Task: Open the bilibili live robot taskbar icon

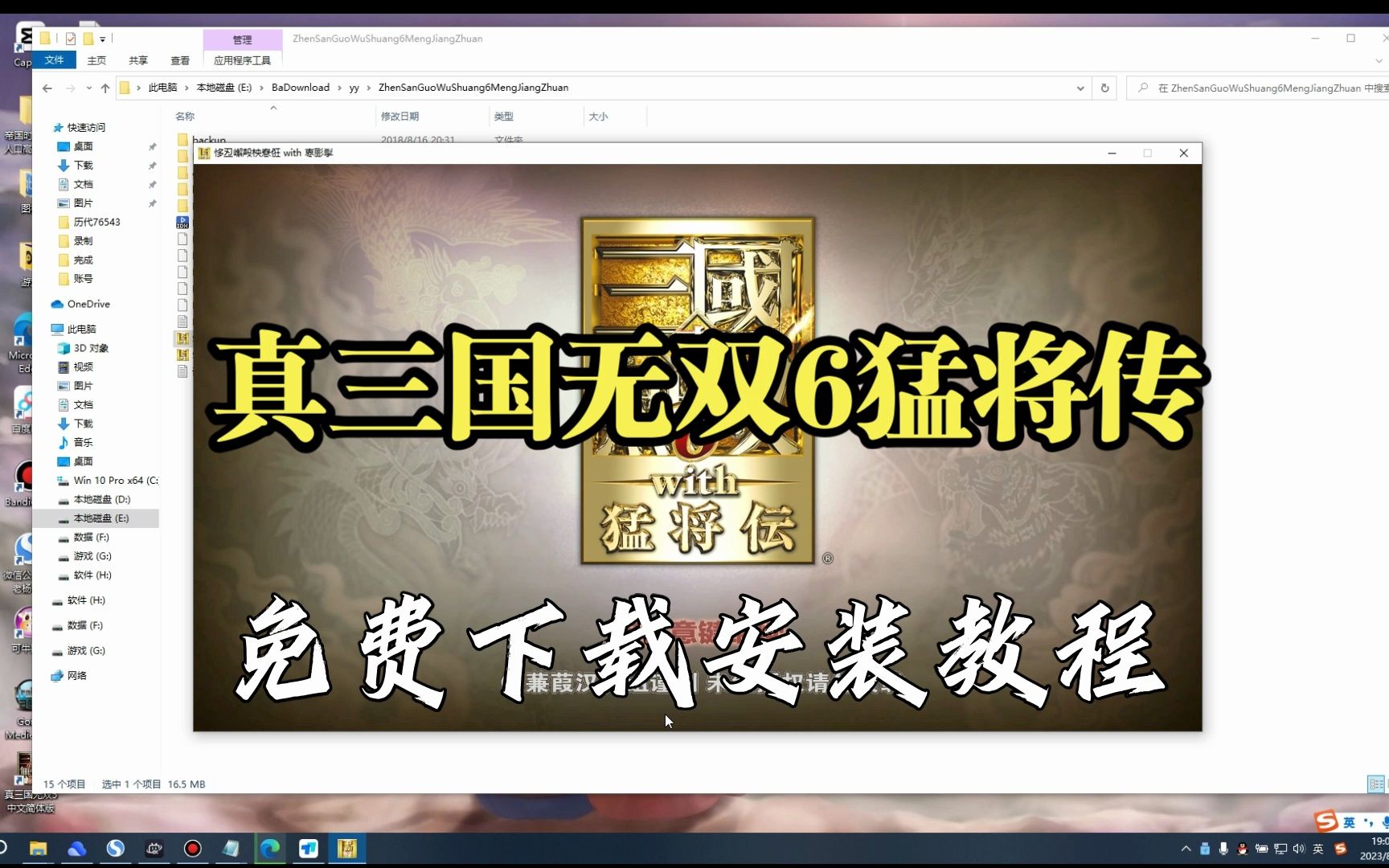Action: [154, 849]
